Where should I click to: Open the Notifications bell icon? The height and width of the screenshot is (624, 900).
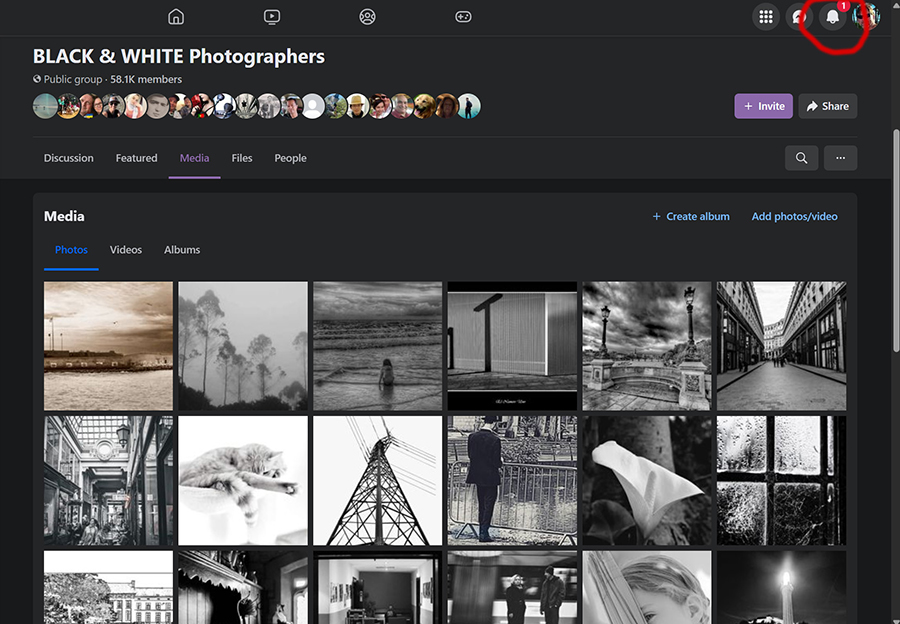click(832, 17)
